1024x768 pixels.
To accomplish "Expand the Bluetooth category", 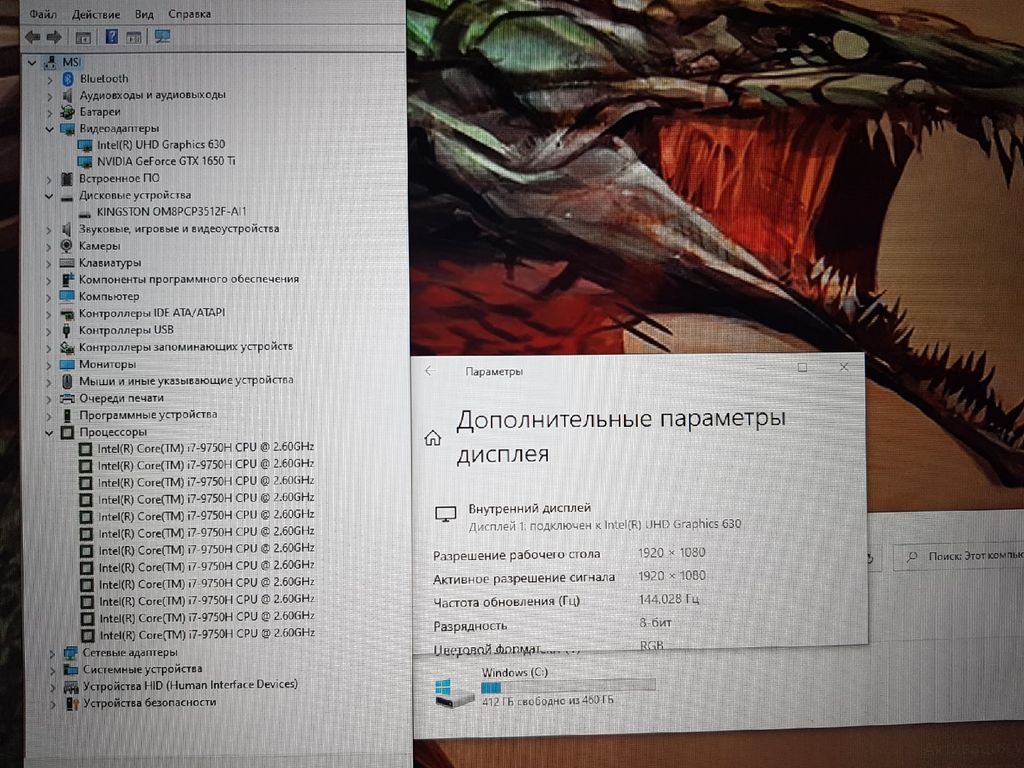I will 49,80.
